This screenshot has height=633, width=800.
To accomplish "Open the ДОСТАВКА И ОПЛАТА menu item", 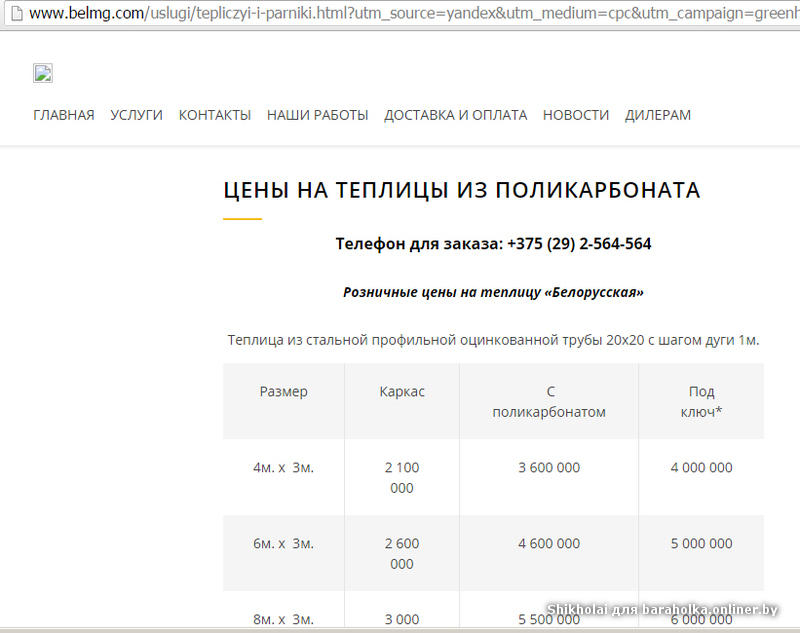I will pos(456,115).
